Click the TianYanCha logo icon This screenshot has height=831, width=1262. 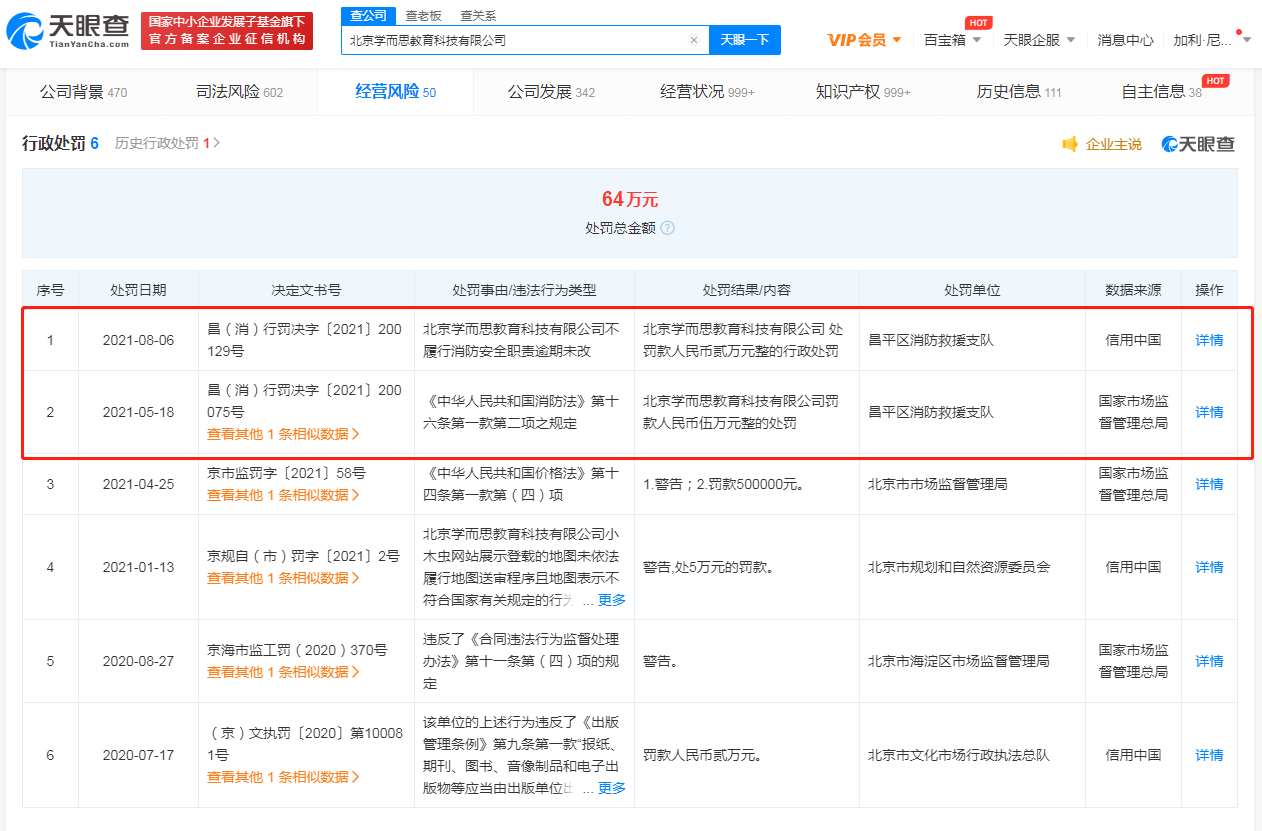click(24, 31)
